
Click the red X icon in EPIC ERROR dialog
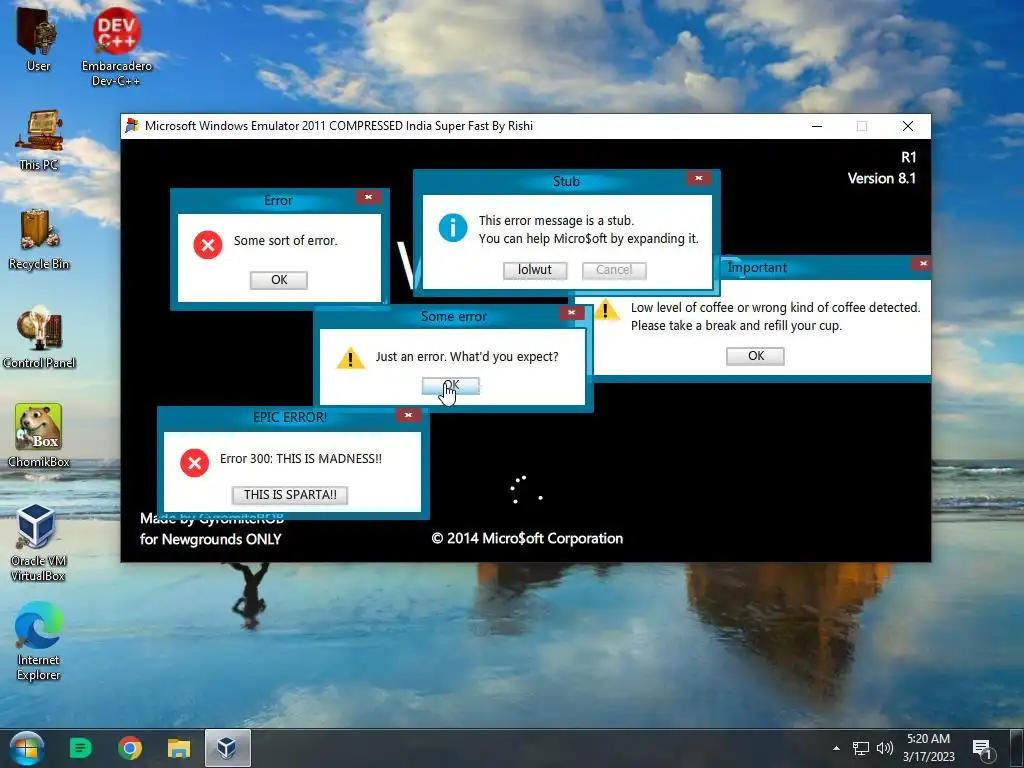(x=195, y=463)
